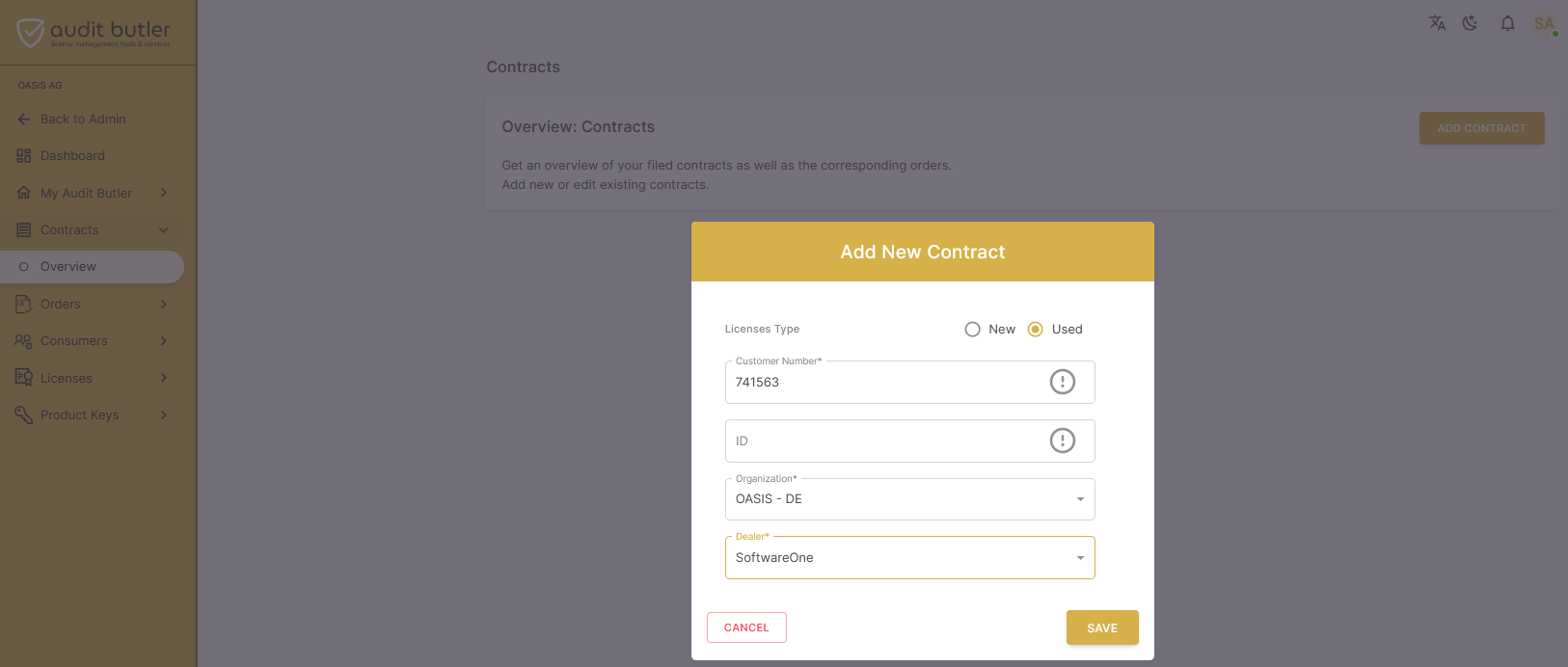Click the Save button
1568x667 pixels.
[1102, 627]
